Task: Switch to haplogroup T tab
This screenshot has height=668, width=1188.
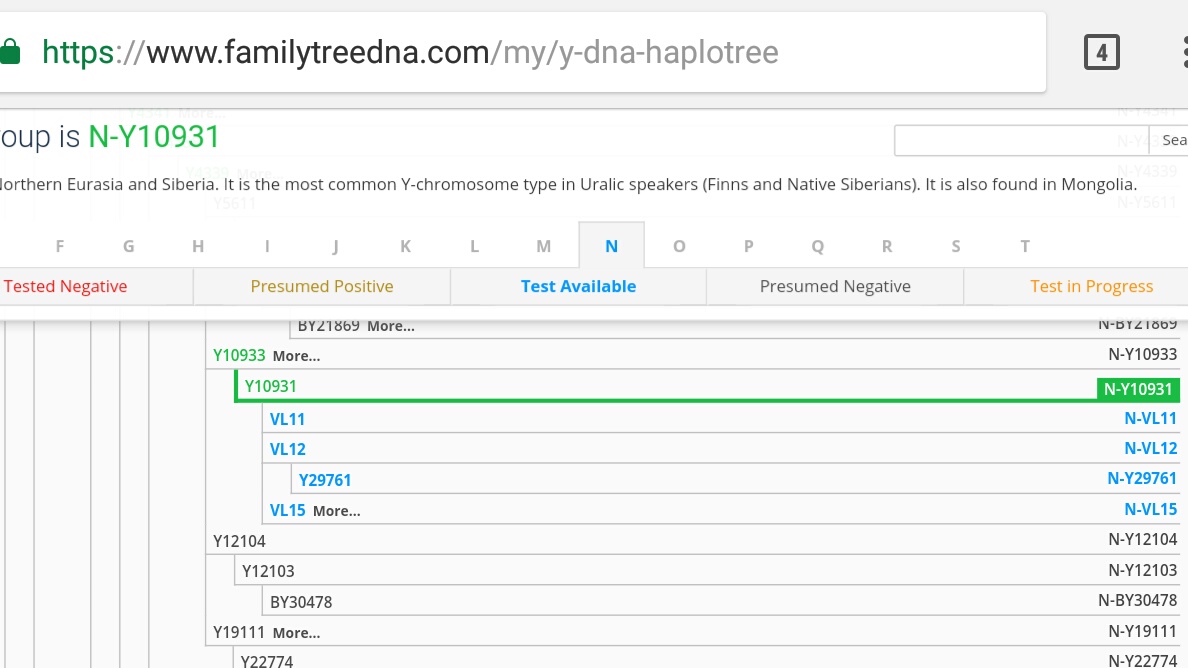Action: (1025, 246)
